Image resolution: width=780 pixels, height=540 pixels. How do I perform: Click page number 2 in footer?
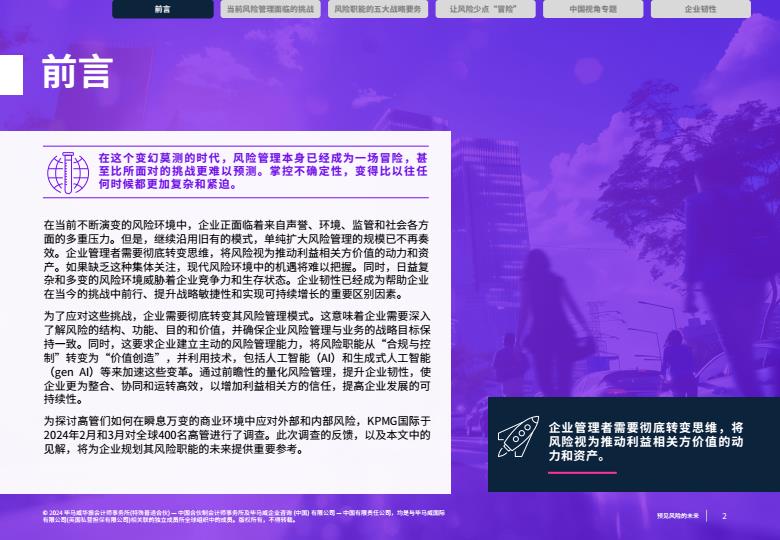[x=724, y=516]
